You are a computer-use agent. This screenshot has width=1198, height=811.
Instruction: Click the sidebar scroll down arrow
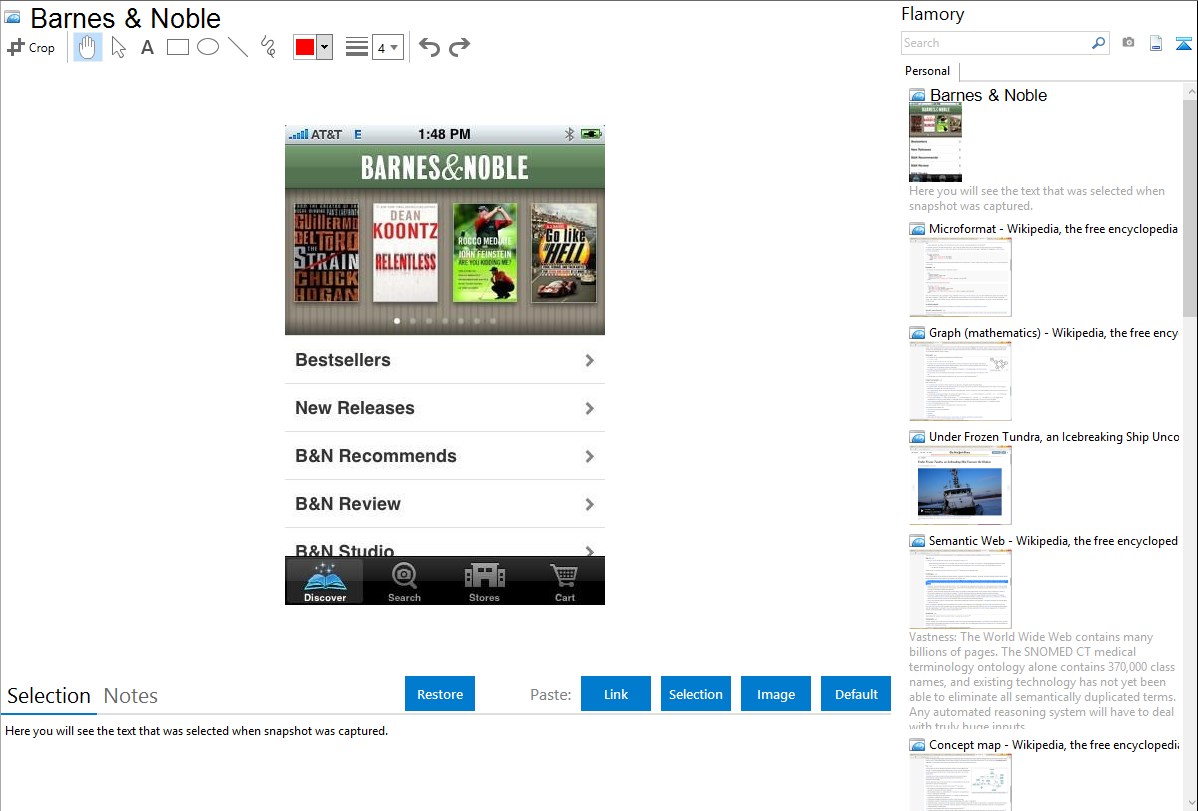tap(1190, 803)
